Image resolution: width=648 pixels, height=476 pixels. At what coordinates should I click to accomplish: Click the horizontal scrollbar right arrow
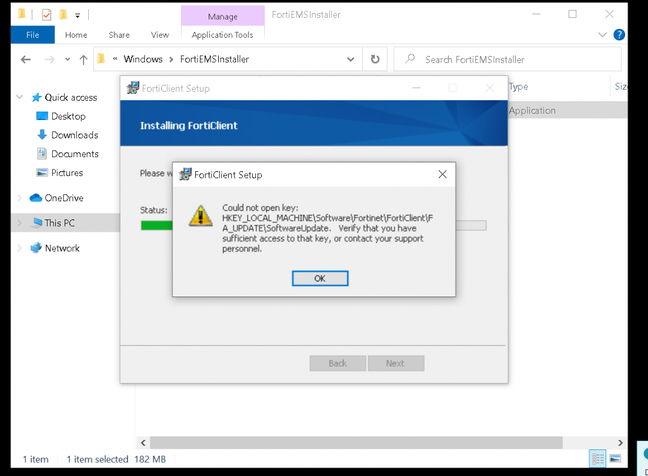click(x=620, y=443)
